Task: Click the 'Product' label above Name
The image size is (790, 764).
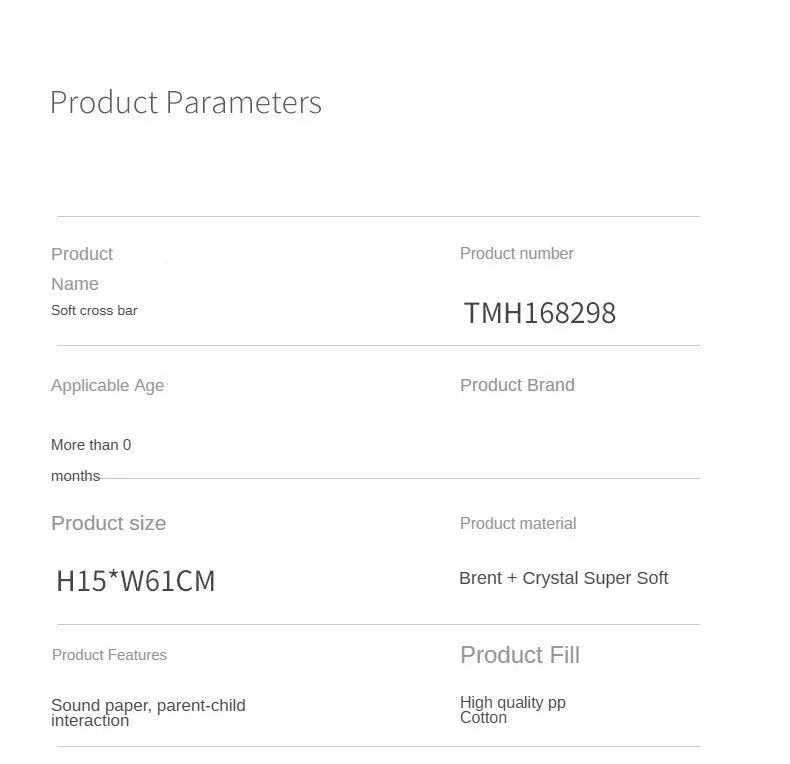Action: (82, 254)
